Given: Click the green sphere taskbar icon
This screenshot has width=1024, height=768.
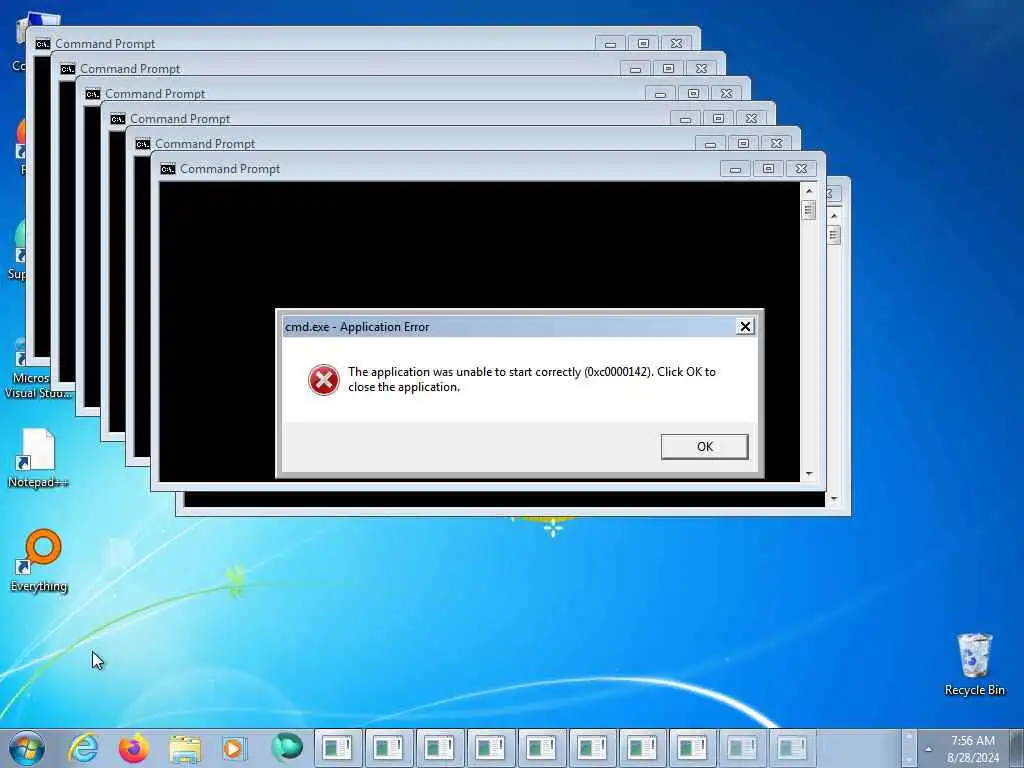Looking at the screenshot, I should click(x=287, y=747).
